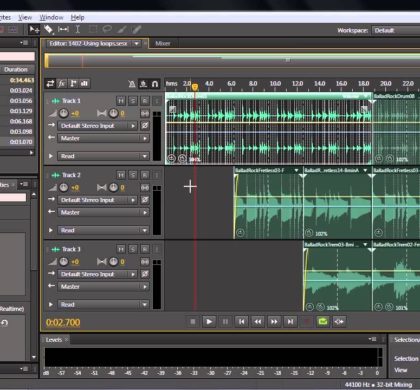Open the Window menu
420x390 pixels.
tap(51, 17)
